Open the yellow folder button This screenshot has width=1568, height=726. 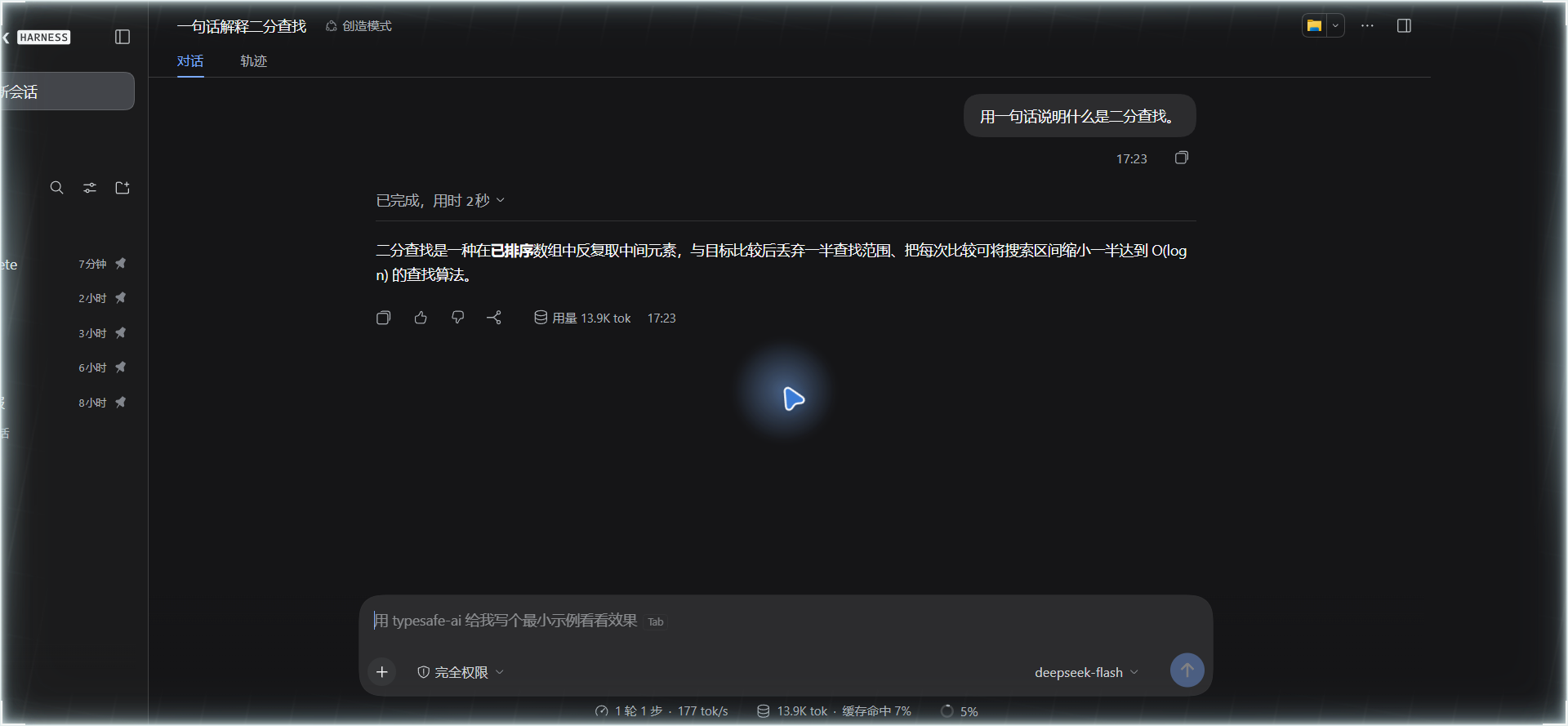[x=1314, y=26]
